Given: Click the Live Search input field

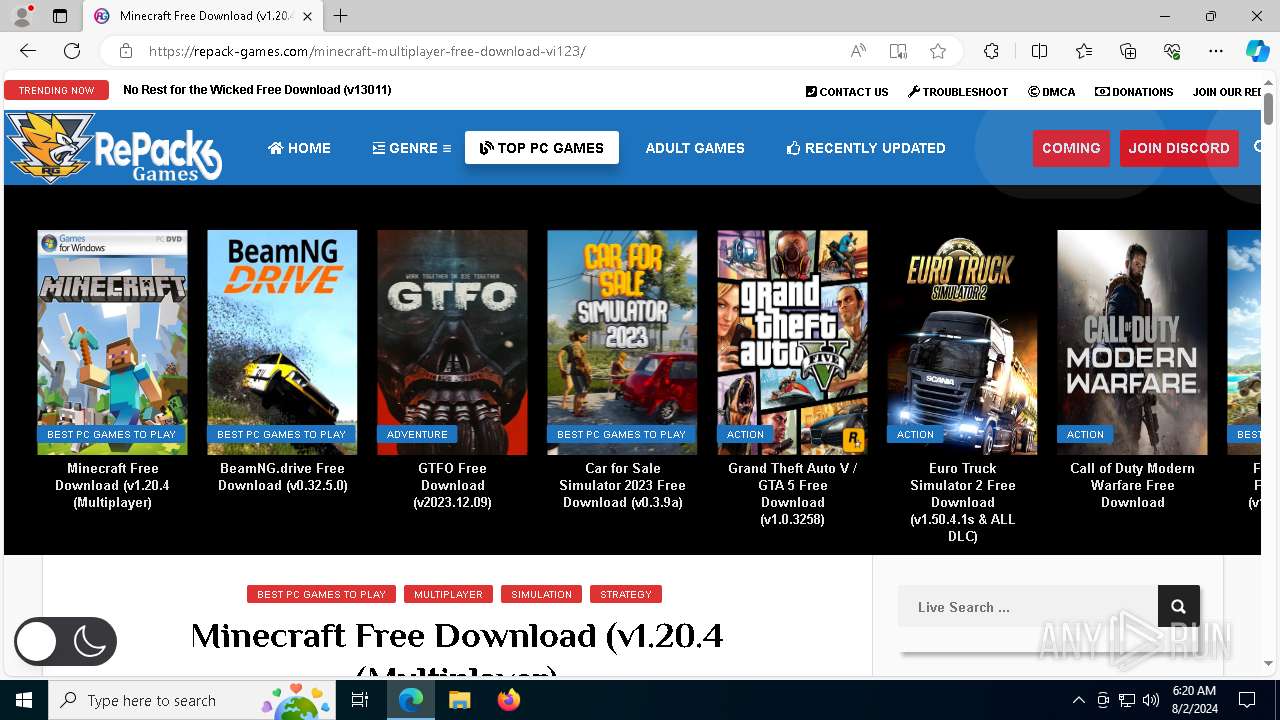Looking at the screenshot, I should (x=1028, y=607).
